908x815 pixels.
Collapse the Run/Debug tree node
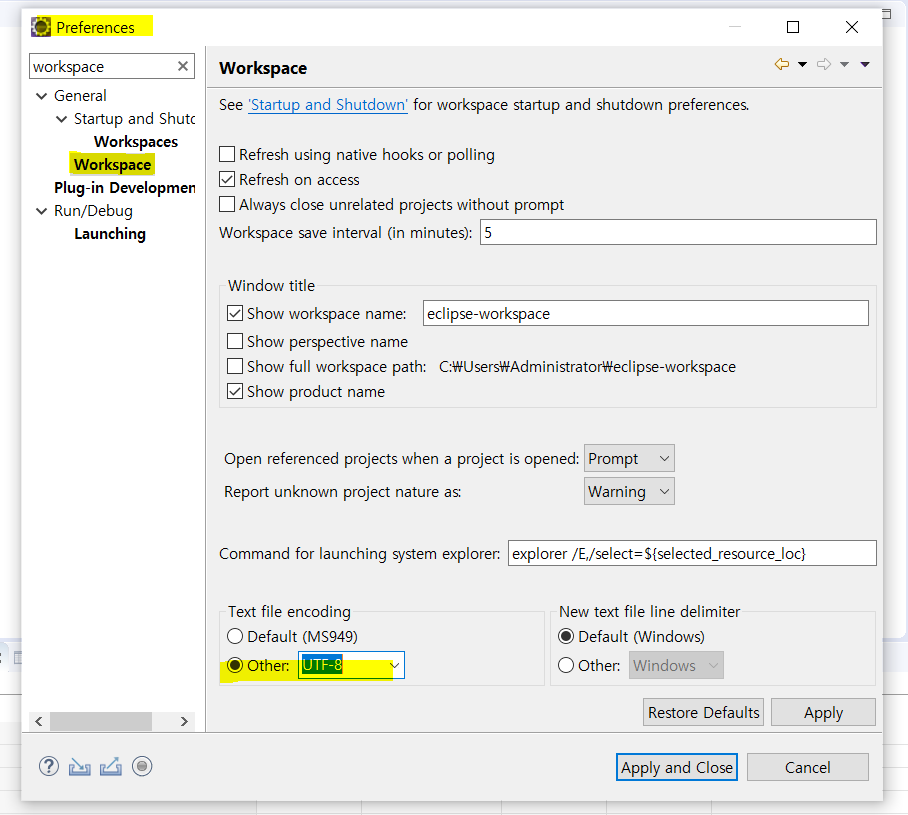[42, 211]
